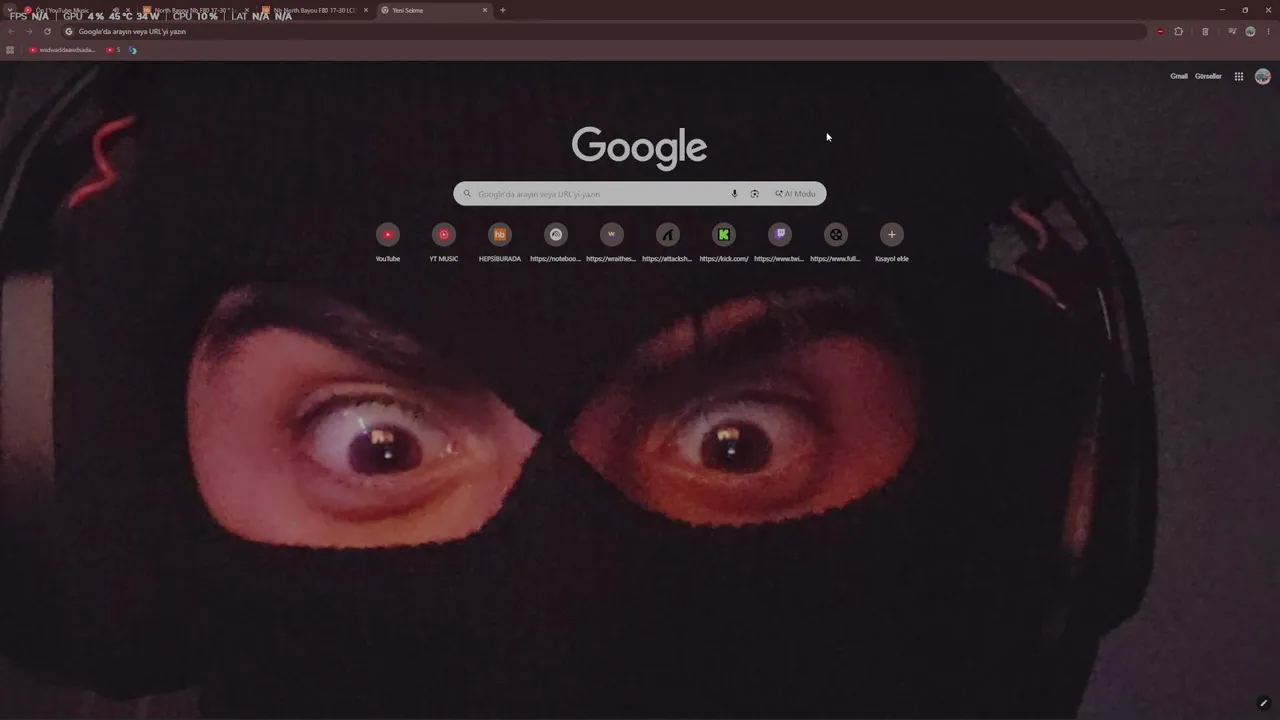Viewport: 1280px width, 720px height.
Task: Search by image with the Lens icon
Action: (x=754, y=194)
